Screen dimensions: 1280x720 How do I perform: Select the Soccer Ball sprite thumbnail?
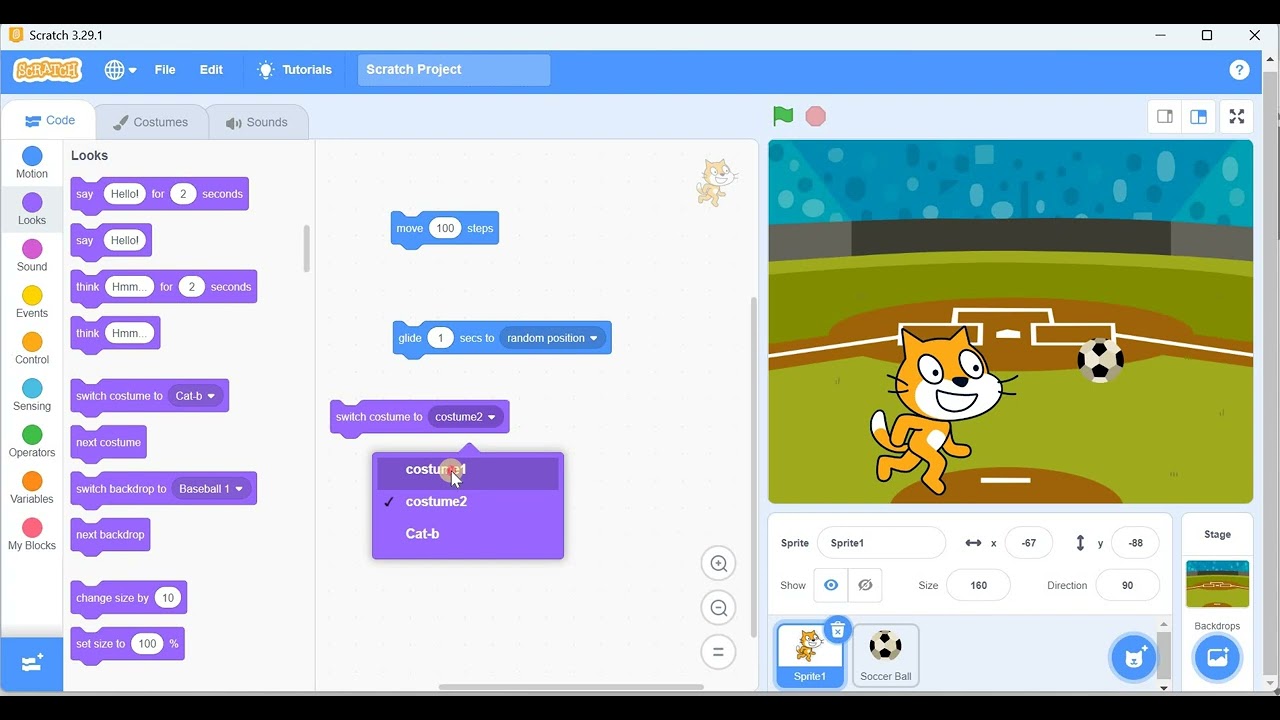click(x=886, y=655)
